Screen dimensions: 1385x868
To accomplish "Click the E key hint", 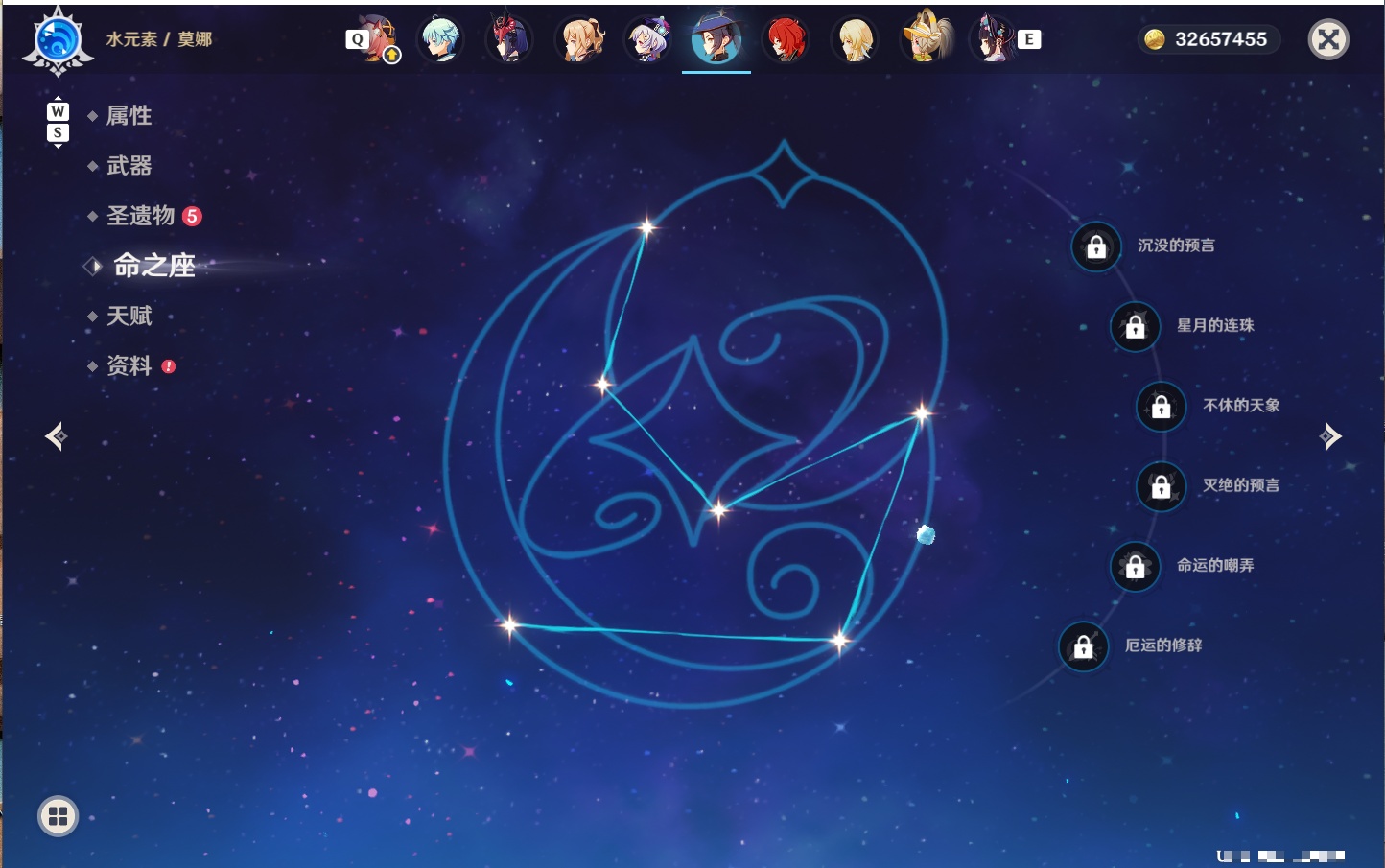I will pos(1029,39).
